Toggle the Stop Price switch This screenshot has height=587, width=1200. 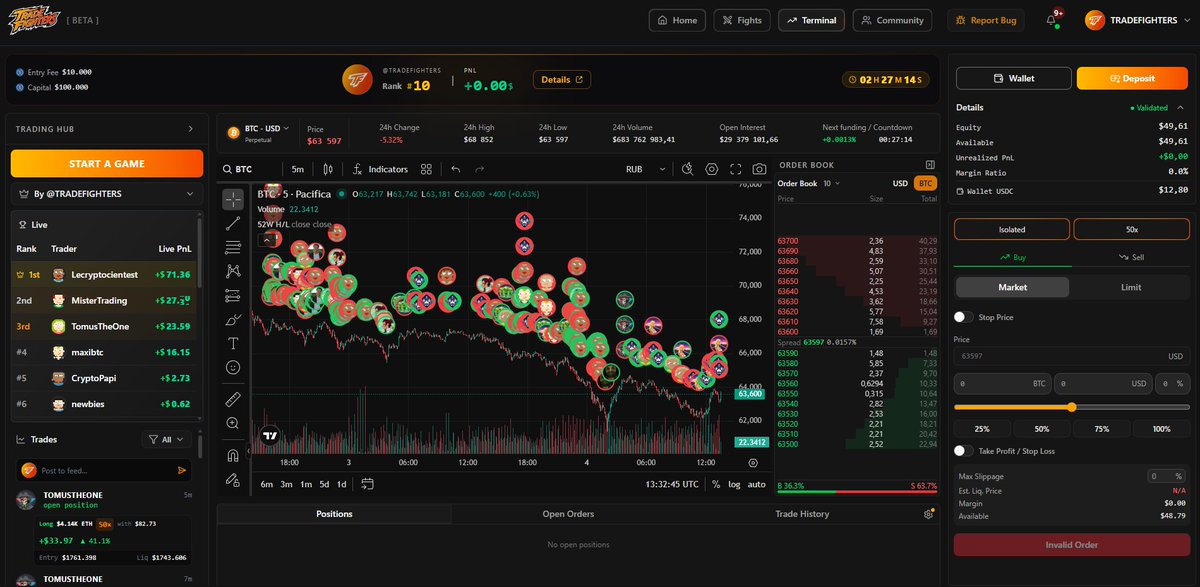tap(963, 317)
